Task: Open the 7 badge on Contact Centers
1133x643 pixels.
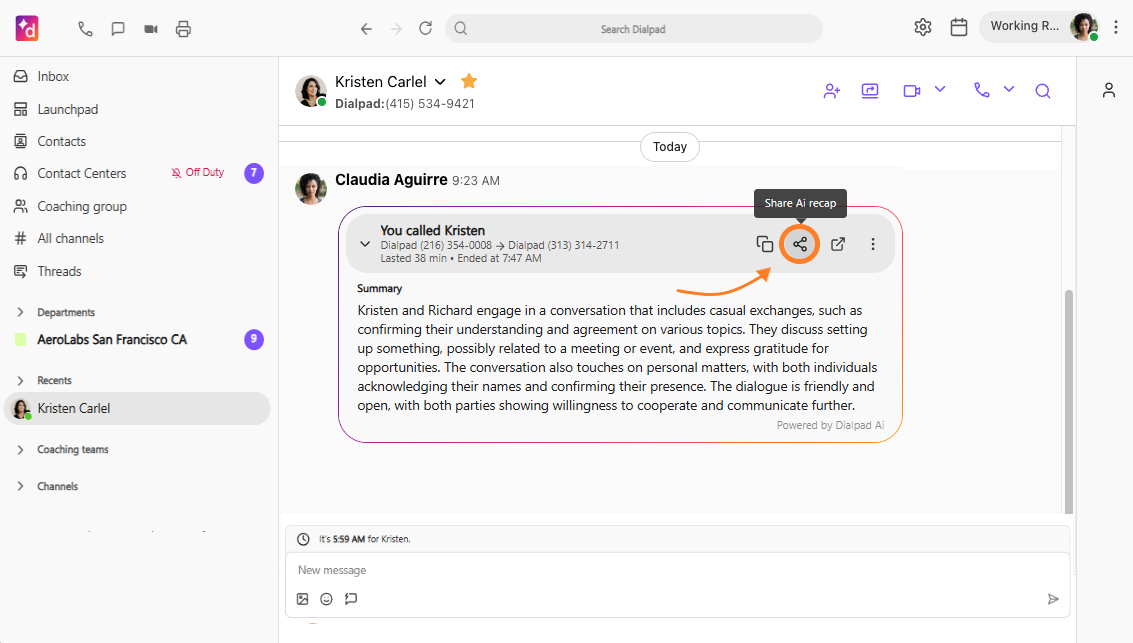Action: (254, 173)
